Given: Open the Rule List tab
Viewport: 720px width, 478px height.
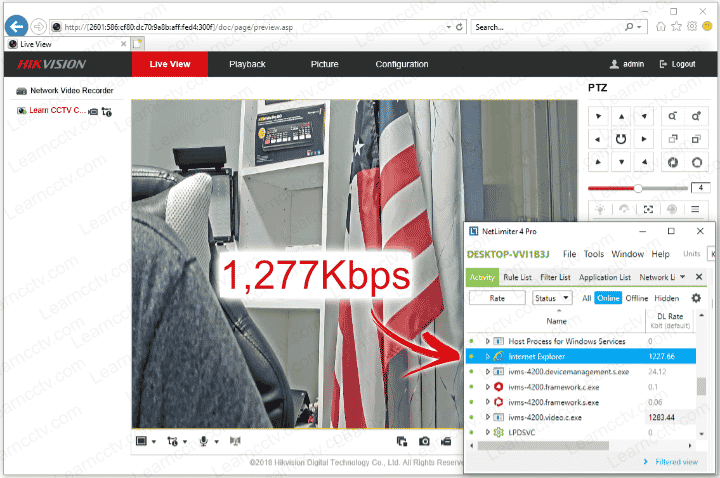Looking at the screenshot, I should 517,277.
